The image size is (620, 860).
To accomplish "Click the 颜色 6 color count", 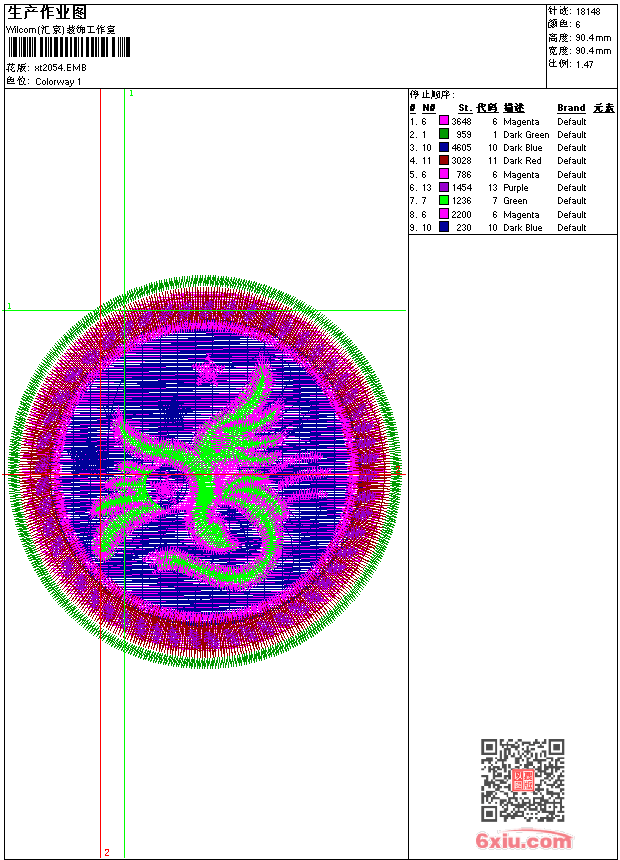I will tap(564, 24).
